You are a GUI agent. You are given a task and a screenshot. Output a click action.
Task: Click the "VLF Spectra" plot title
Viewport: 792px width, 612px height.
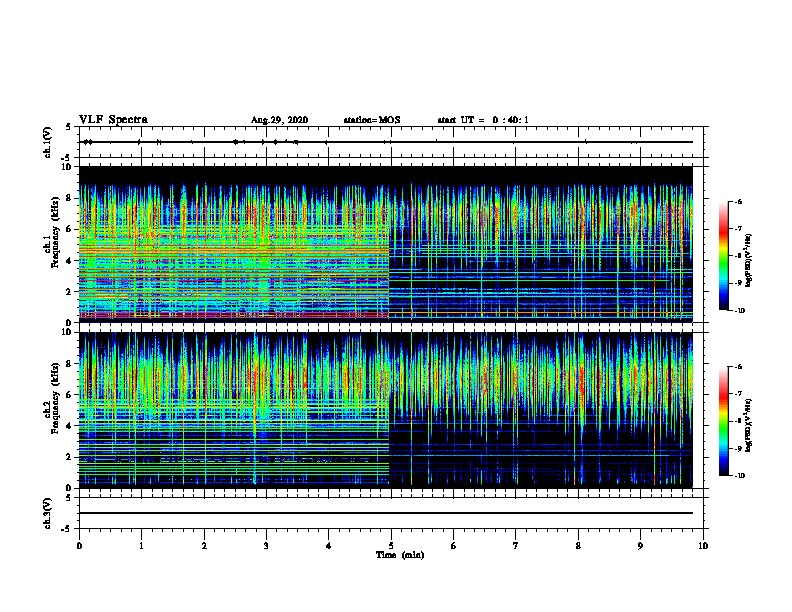coord(113,120)
